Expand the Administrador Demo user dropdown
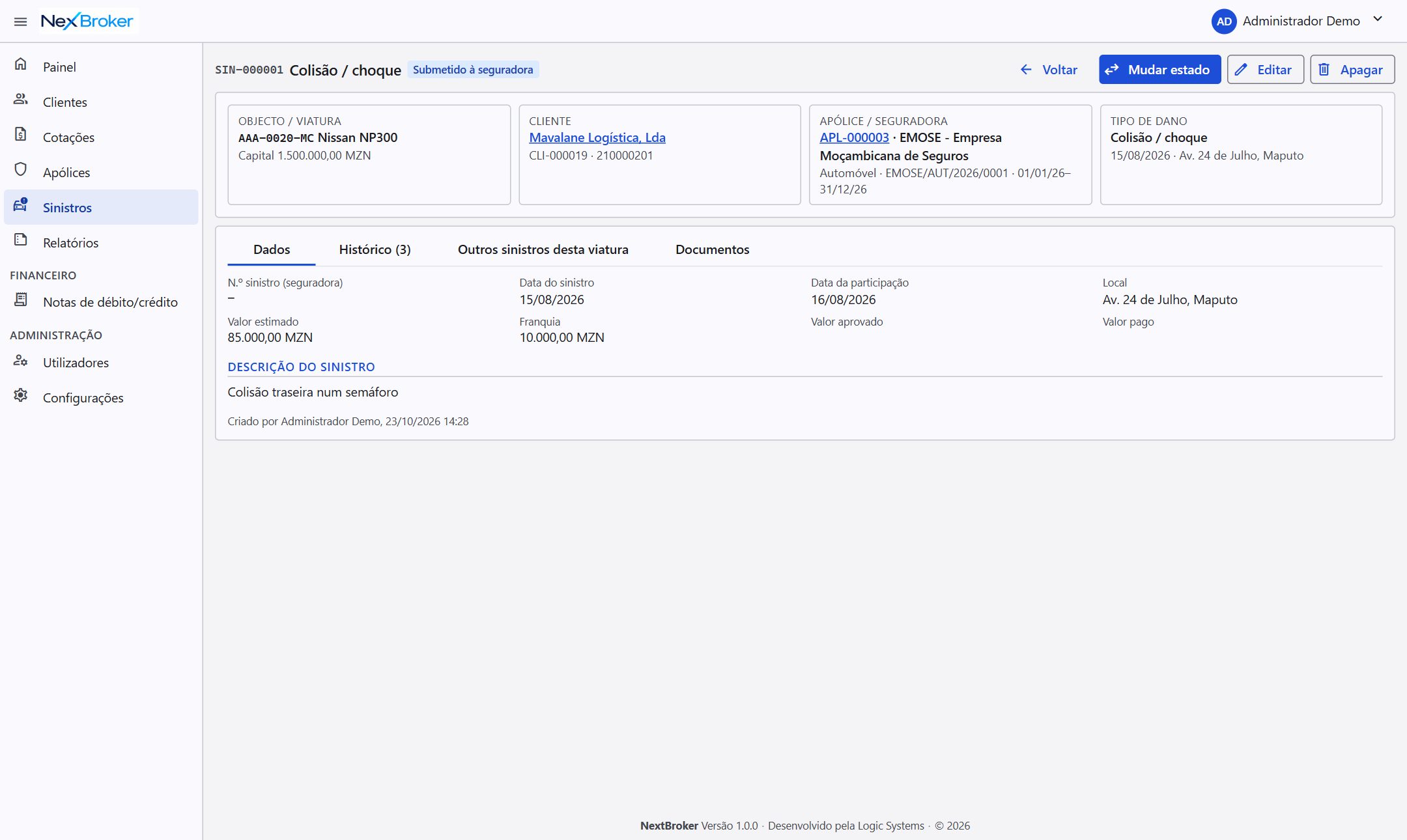Screen dimensions: 1407x840 (x=1378, y=19)
